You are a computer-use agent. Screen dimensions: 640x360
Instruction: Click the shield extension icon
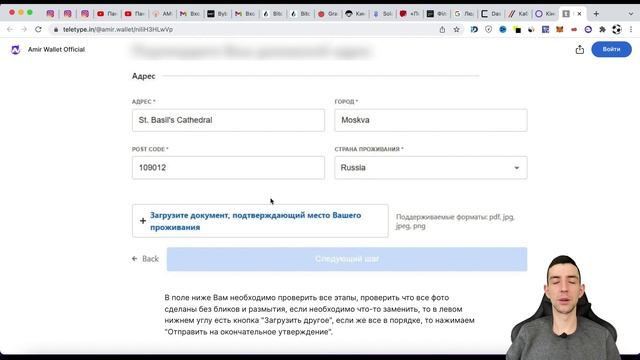tap(489, 29)
